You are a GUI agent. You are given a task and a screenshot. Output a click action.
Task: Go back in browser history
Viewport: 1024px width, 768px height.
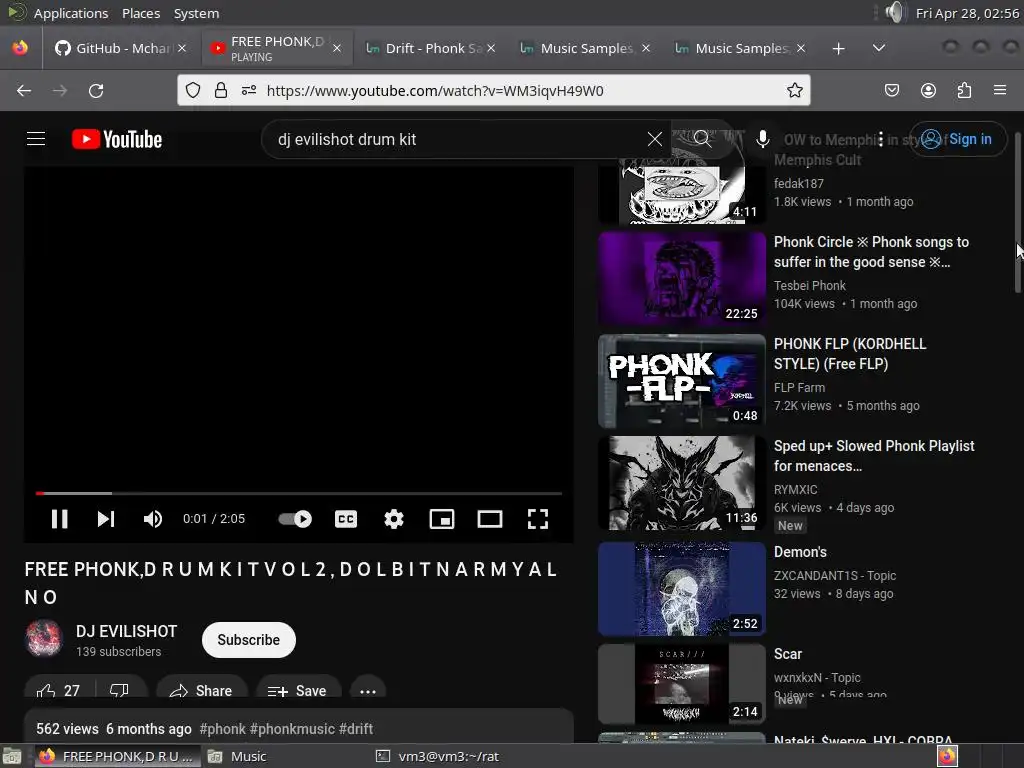[x=24, y=91]
